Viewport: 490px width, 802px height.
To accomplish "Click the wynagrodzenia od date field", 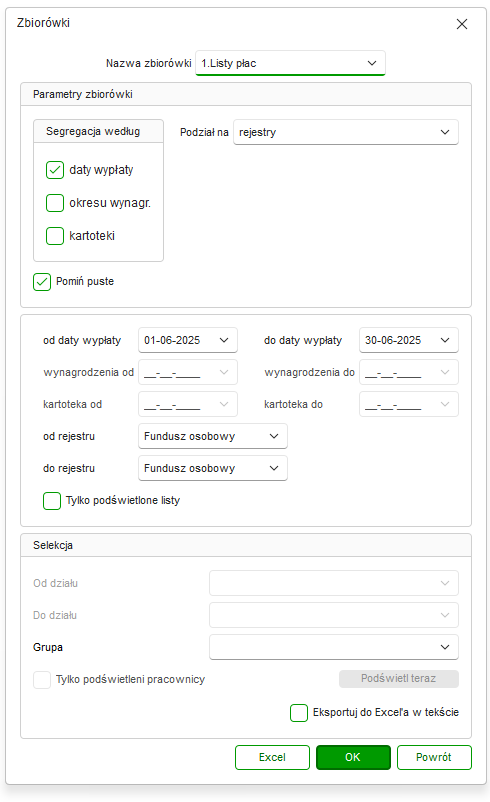I will coord(188,372).
